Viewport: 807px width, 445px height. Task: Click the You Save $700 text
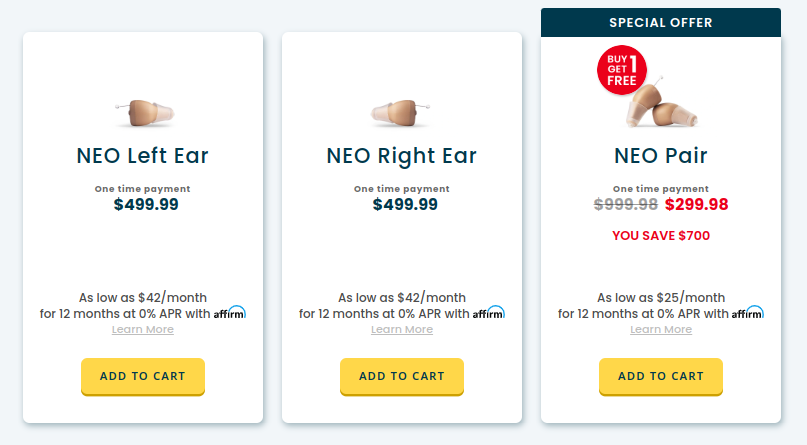click(x=661, y=236)
